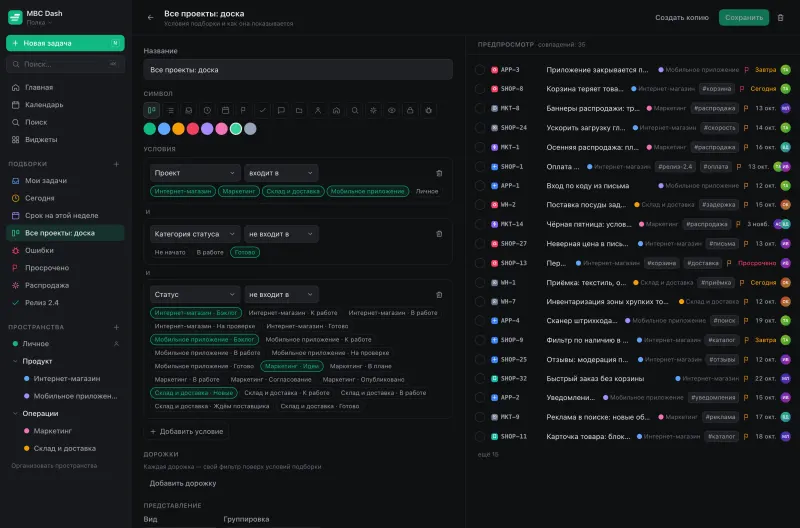Choose the sparkle symbol in the symbol row
Image resolution: width=800 pixels, height=528 pixels.
point(373,110)
